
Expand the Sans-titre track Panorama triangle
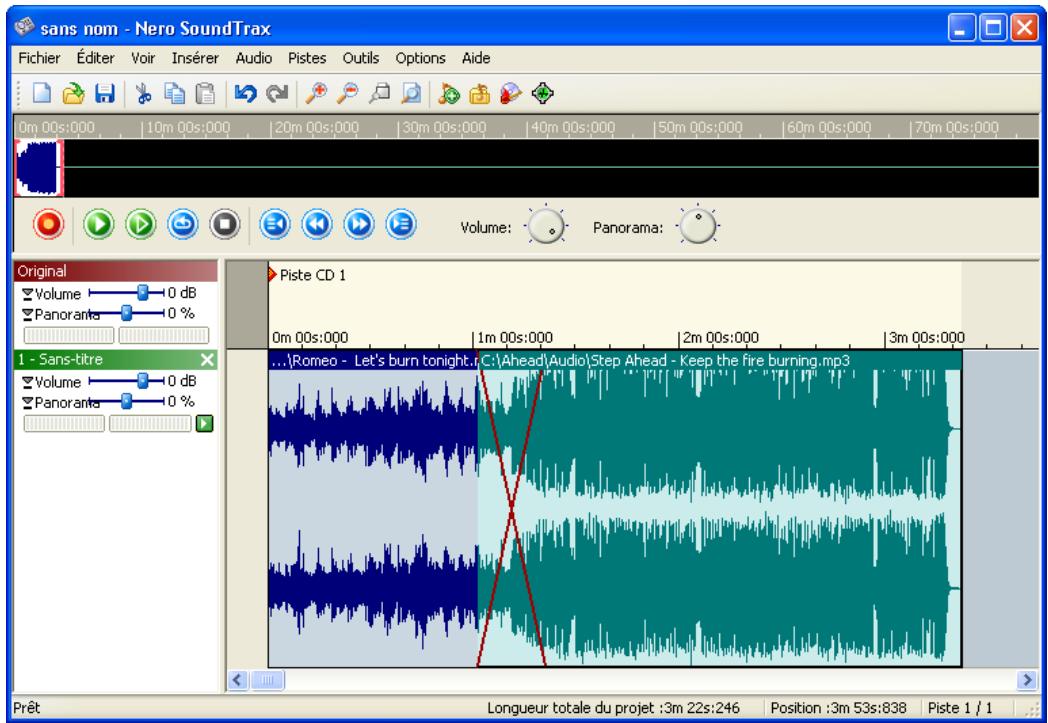[x=27, y=402]
